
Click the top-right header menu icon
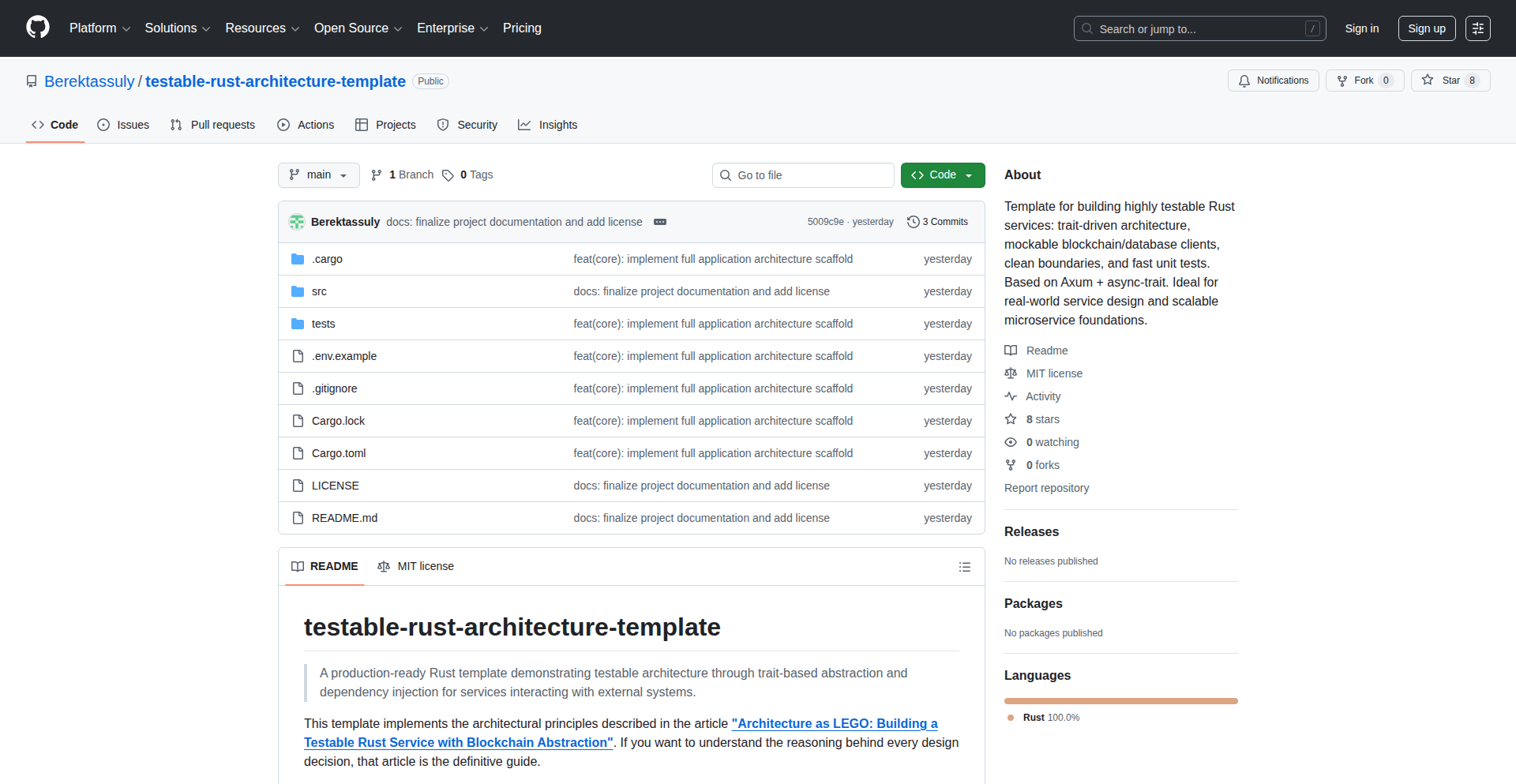pos(1477,28)
